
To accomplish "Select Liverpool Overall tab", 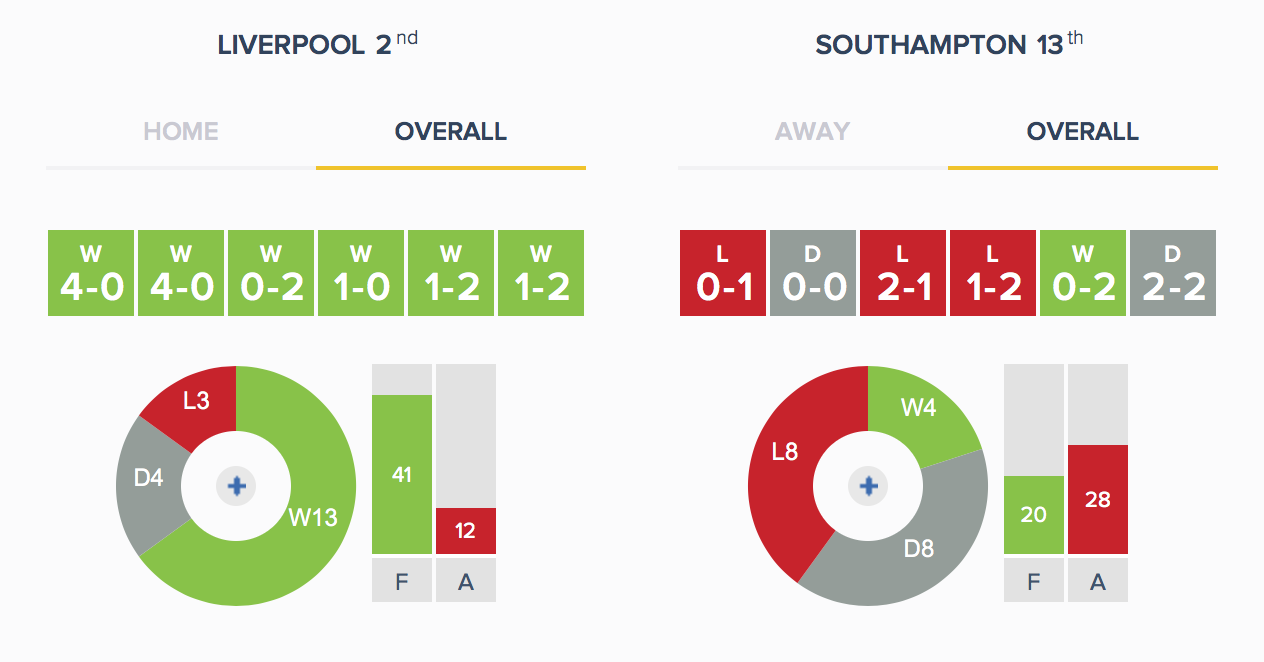I will click(x=451, y=131).
